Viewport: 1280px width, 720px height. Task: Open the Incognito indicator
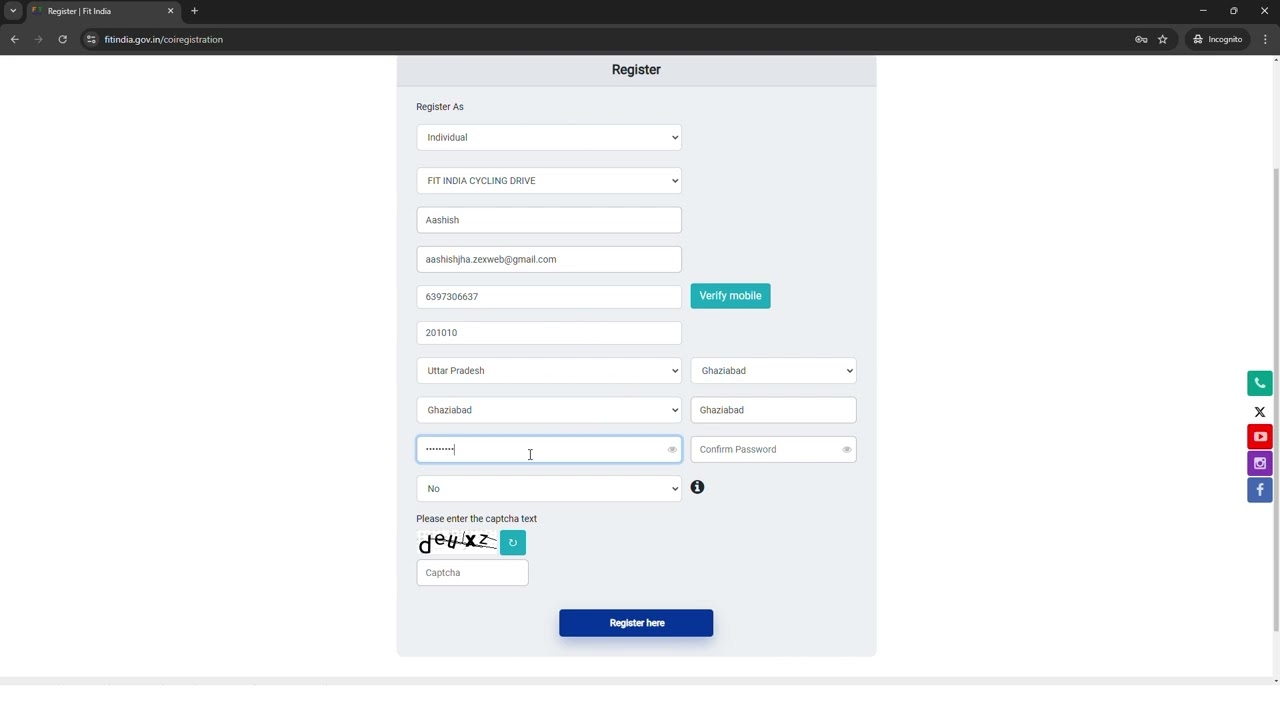point(1217,39)
